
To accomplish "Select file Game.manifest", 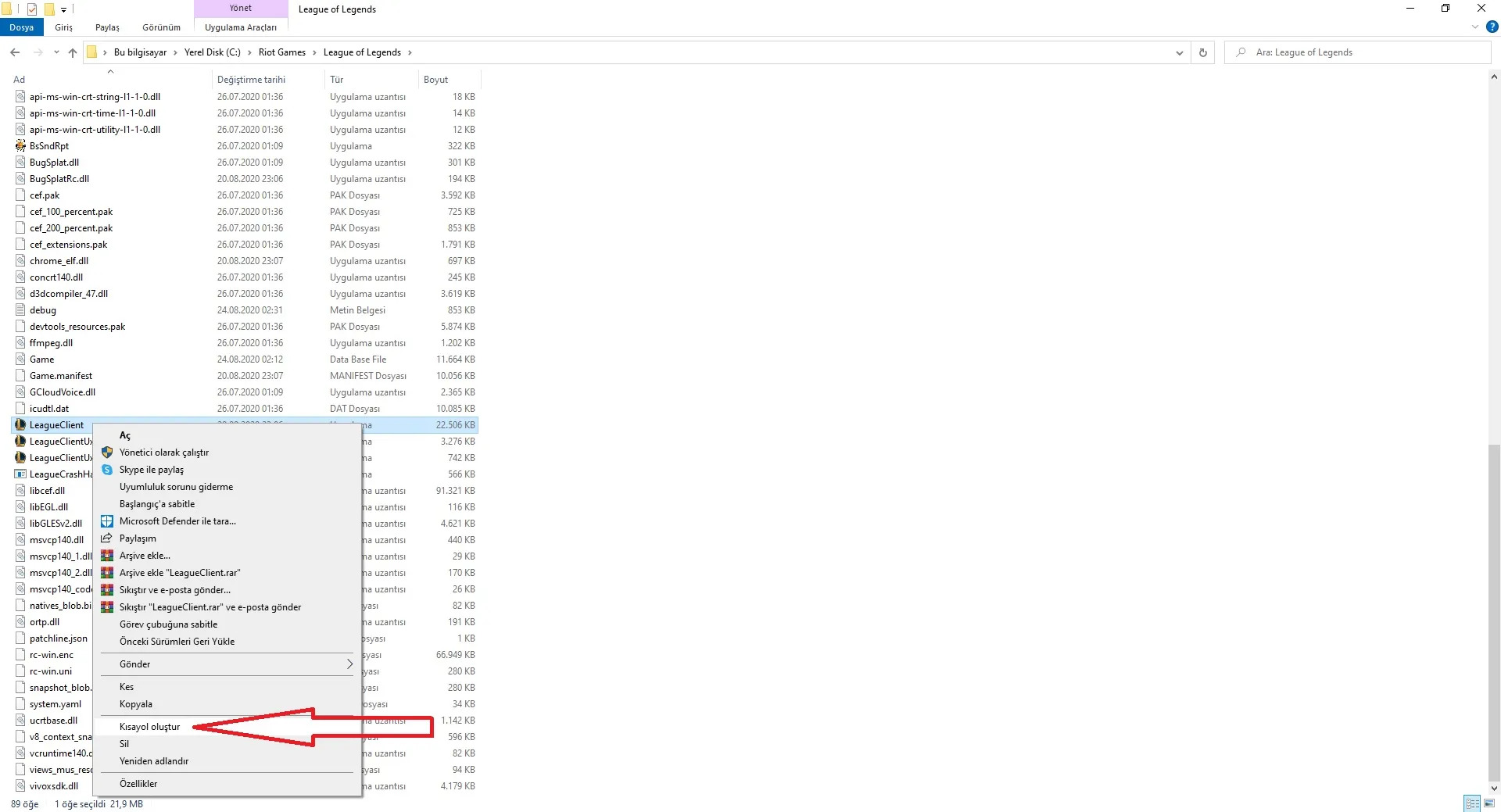I will [x=61, y=376].
